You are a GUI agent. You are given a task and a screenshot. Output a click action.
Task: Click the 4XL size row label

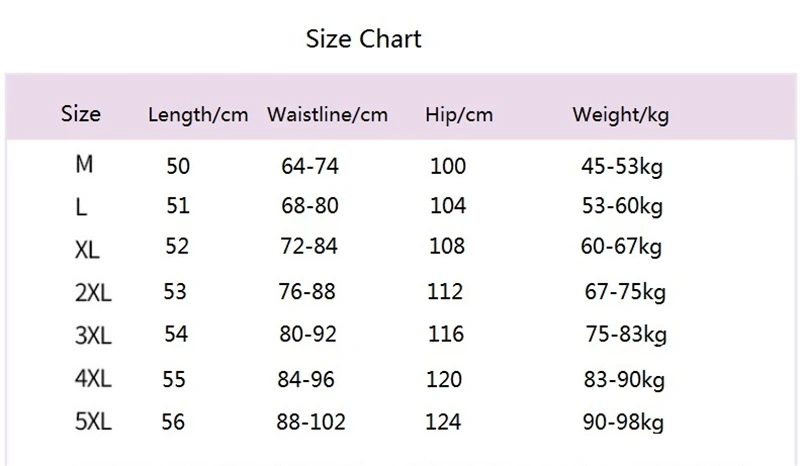[x=93, y=379]
